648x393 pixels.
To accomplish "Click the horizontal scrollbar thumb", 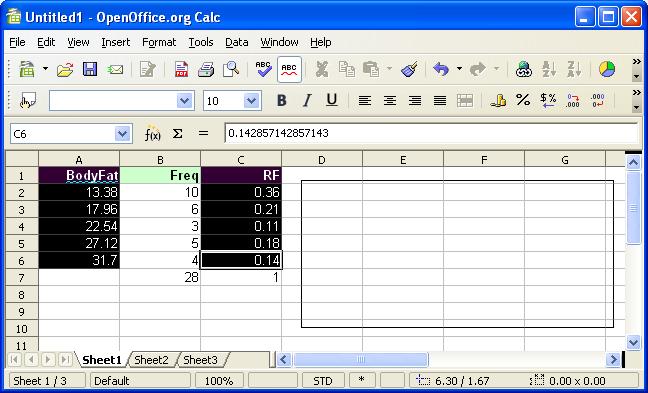I will (361, 360).
